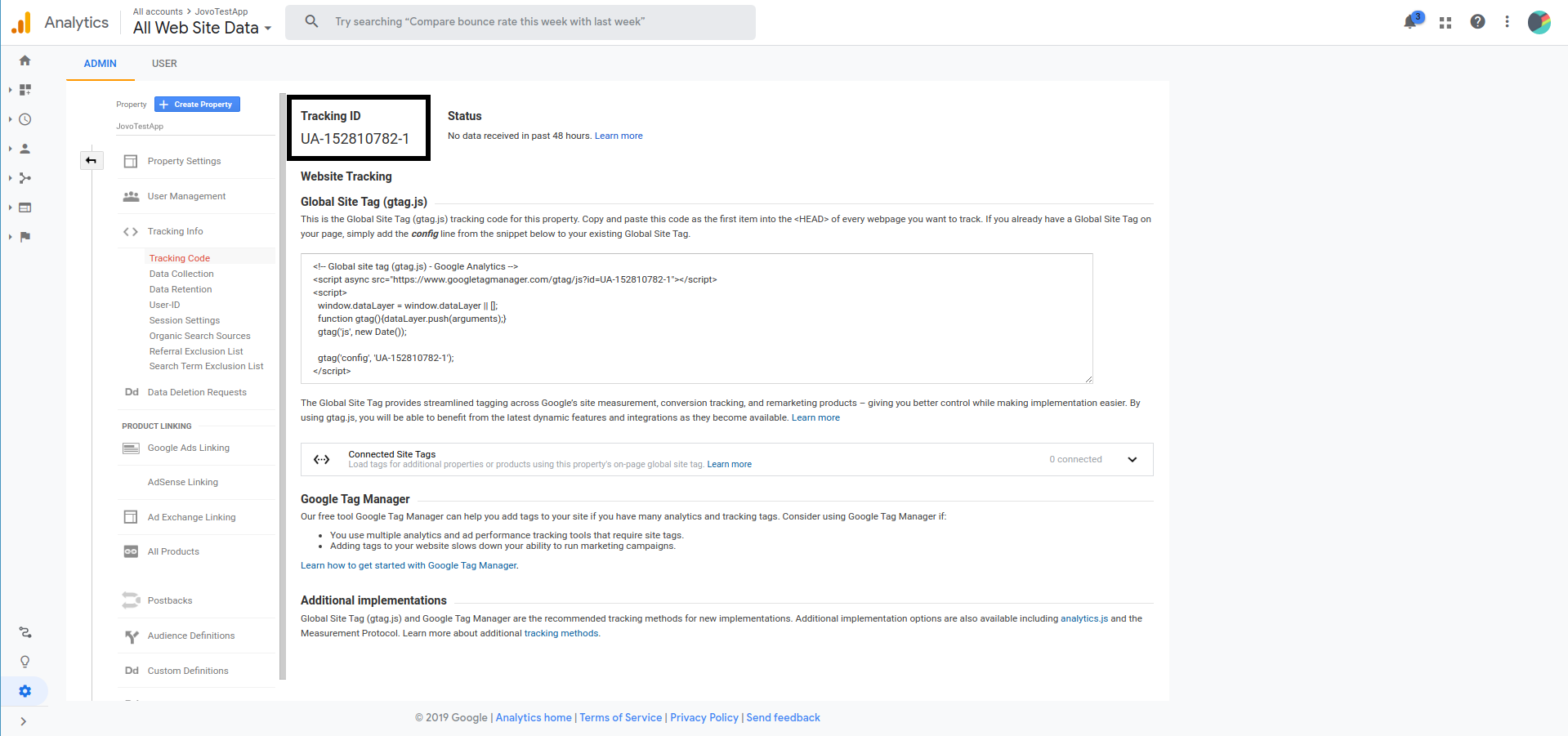1568x736 pixels.
Task: Open Terms of Service footer link
Action: click(x=621, y=717)
